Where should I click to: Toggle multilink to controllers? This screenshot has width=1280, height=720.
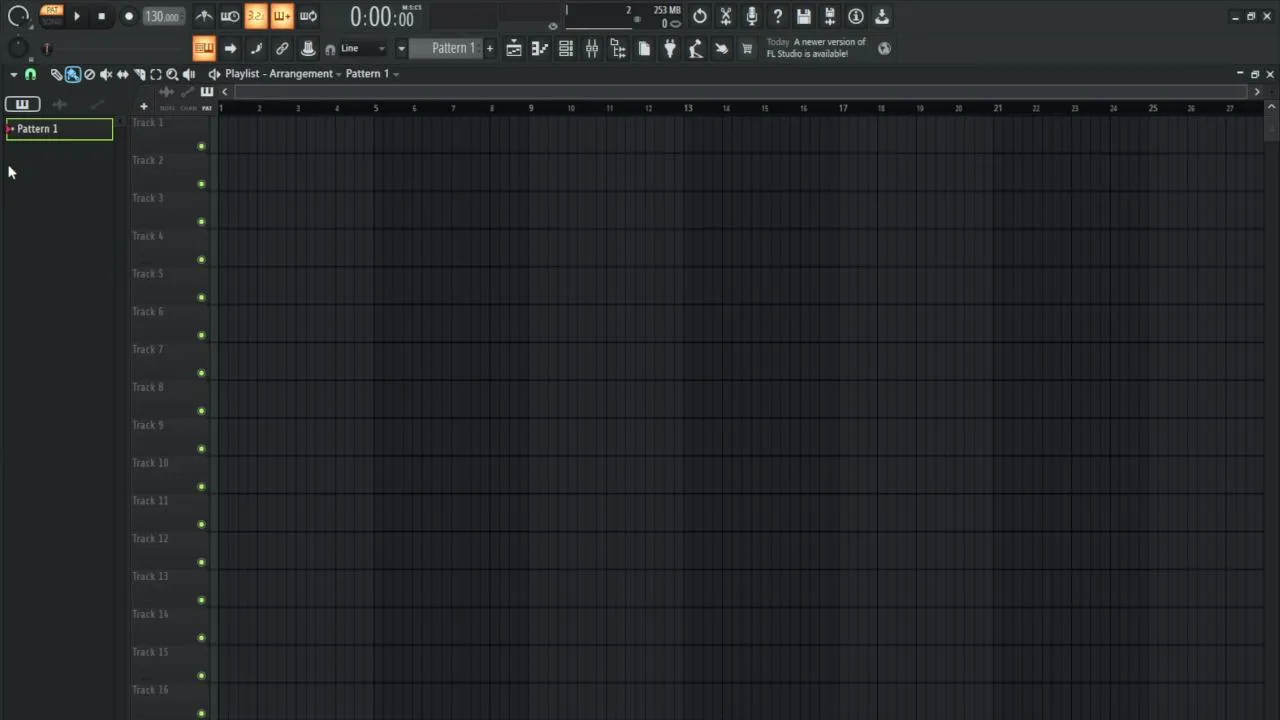tap(282, 48)
